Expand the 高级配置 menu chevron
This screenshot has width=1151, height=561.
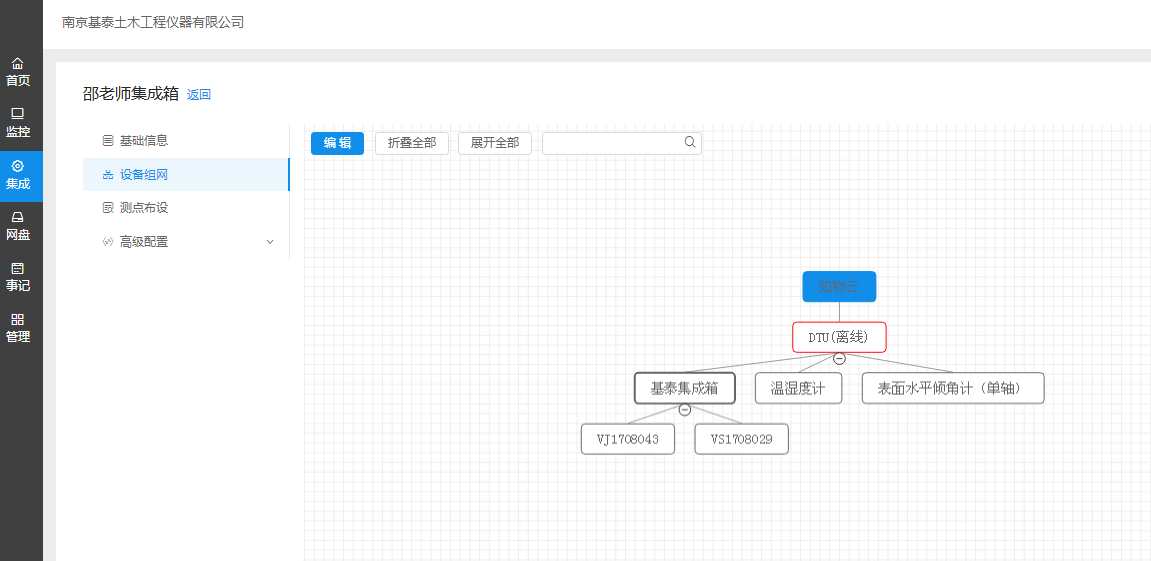coord(270,242)
